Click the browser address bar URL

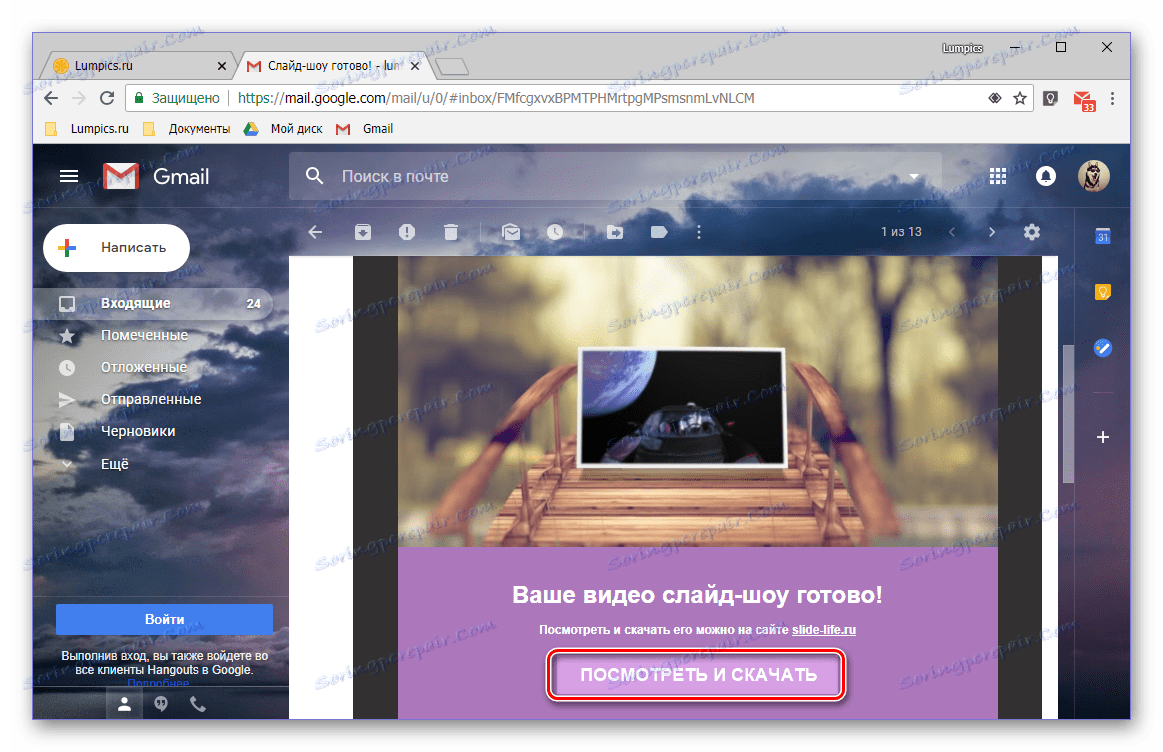click(495, 98)
